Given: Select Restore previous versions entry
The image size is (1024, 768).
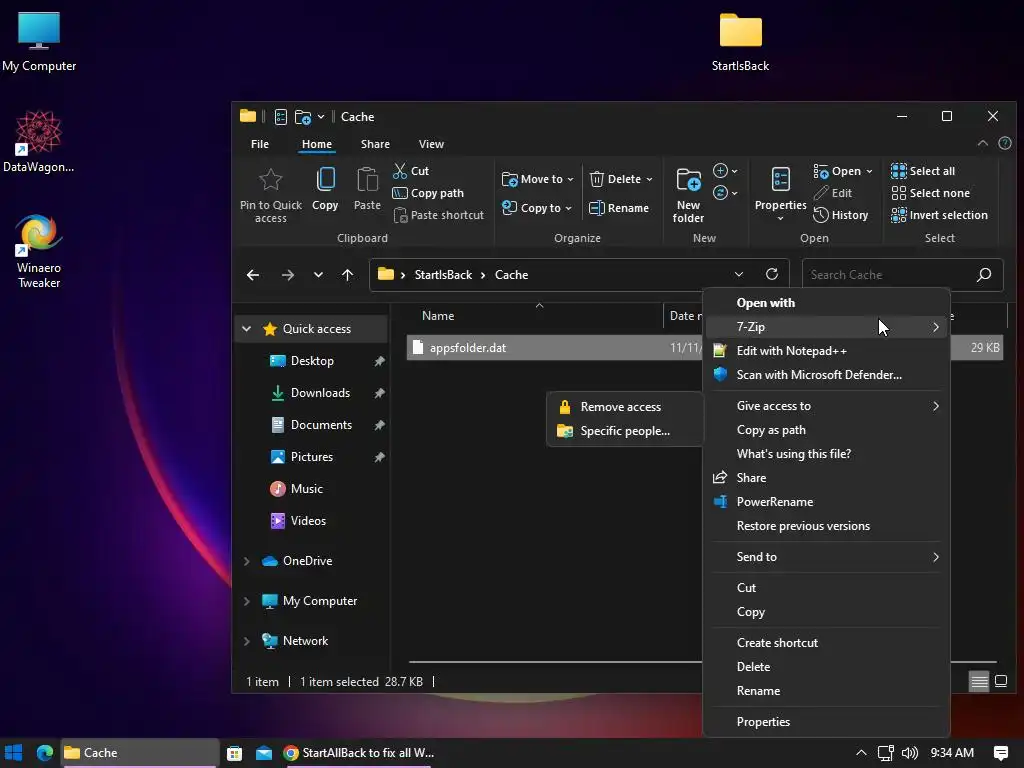Looking at the screenshot, I should pyautogui.click(x=826, y=526).
